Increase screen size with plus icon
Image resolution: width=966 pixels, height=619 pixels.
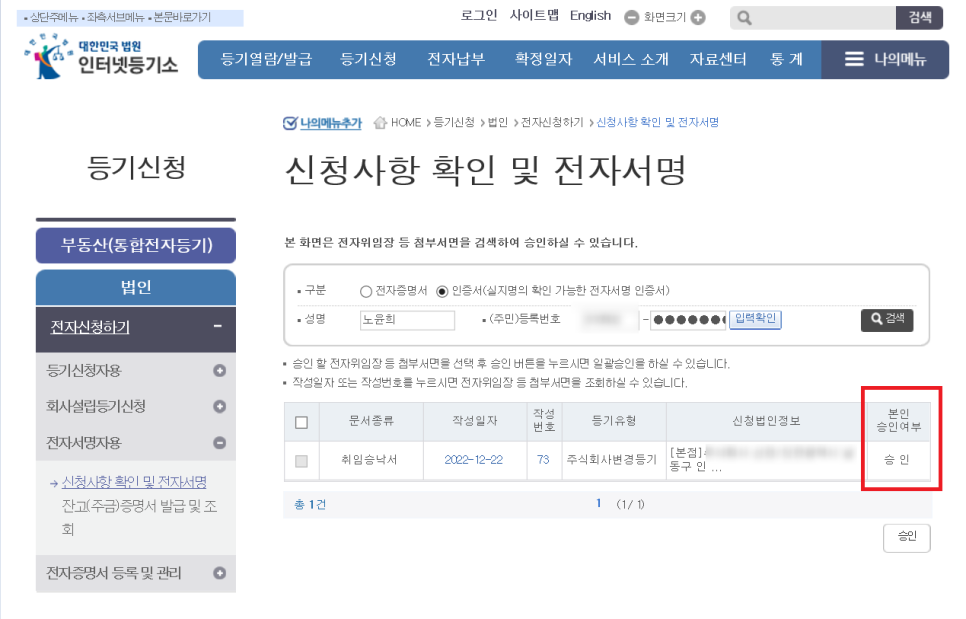tap(698, 18)
